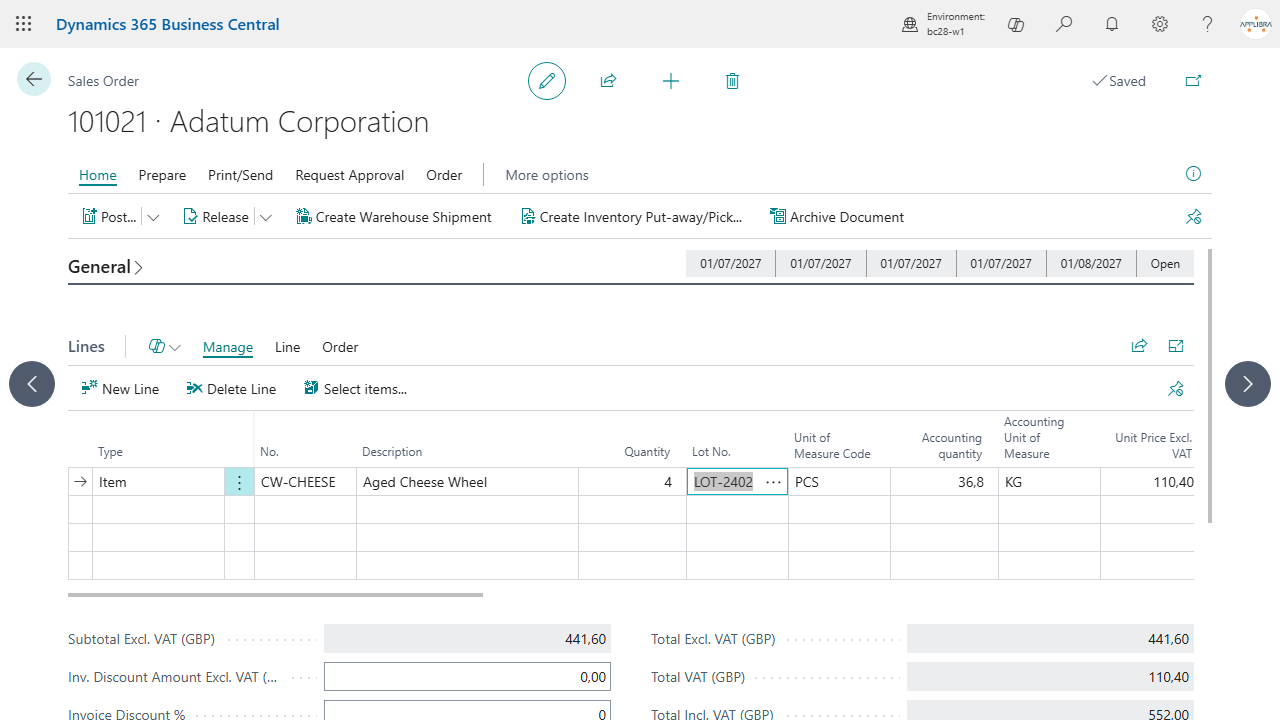Expand the Release dropdown arrow

click(x=265, y=217)
